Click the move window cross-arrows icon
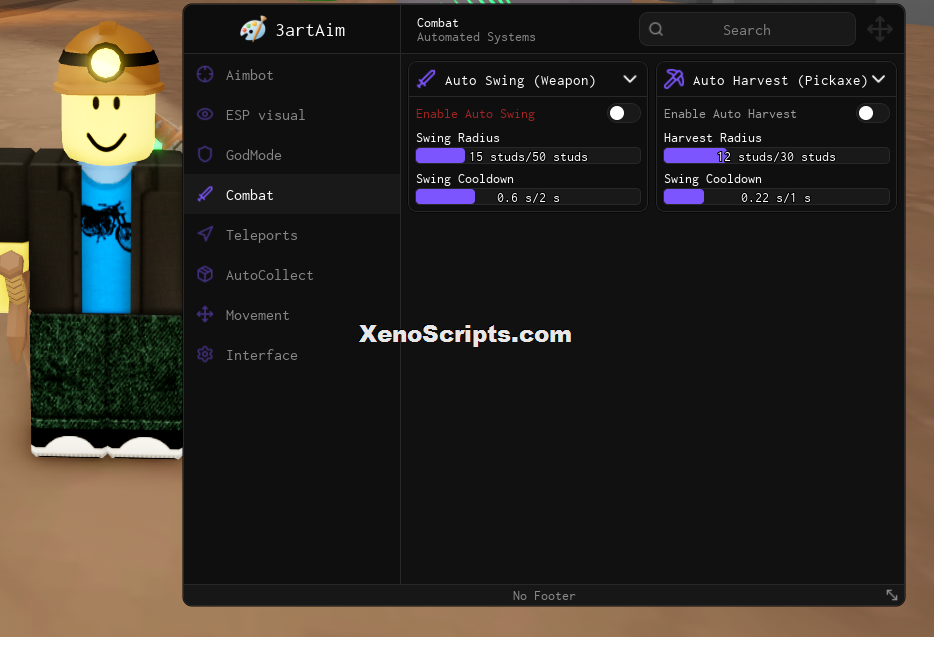The image size is (934, 667). [880, 29]
